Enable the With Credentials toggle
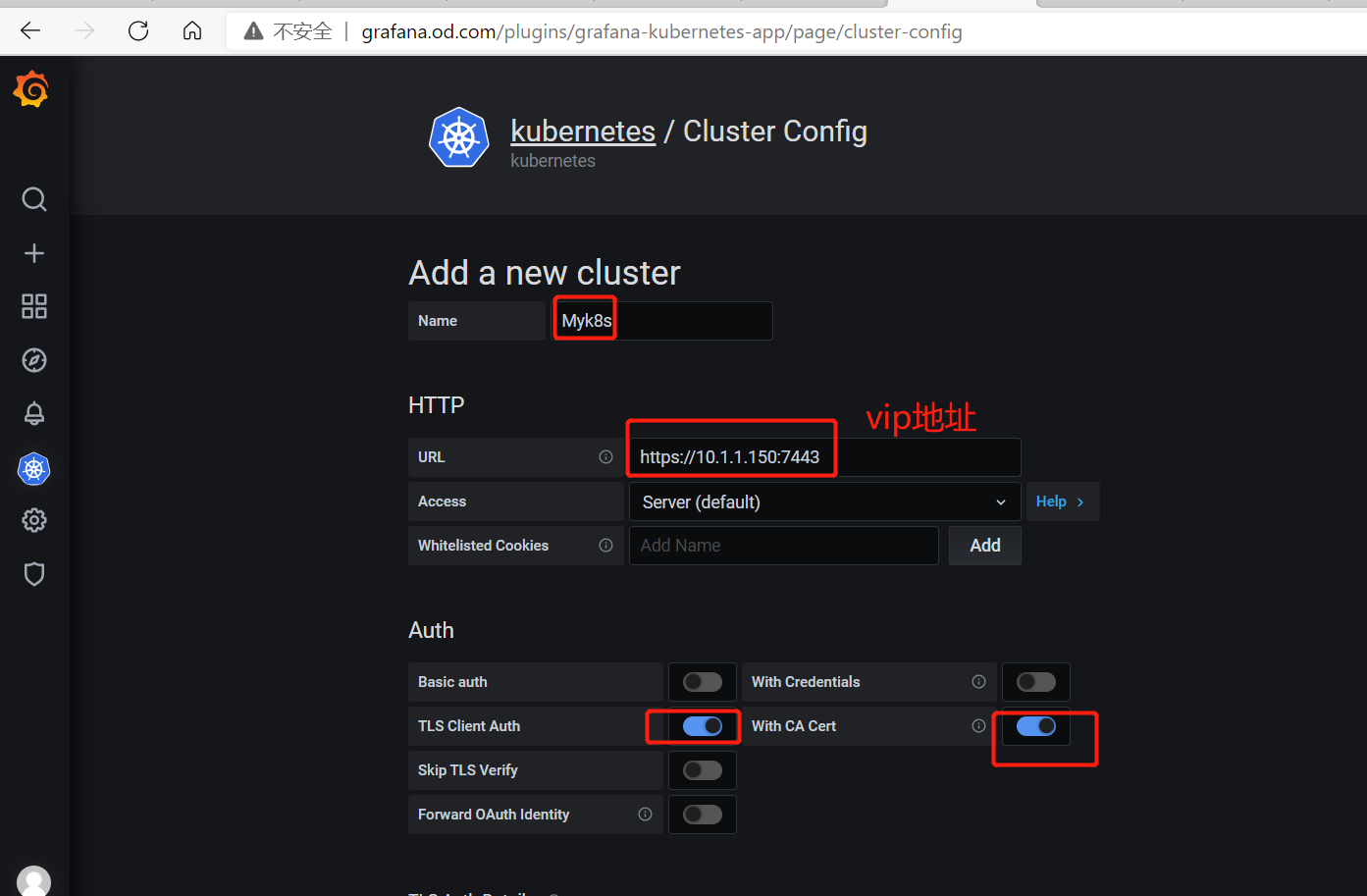 click(x=1036, y=682)
